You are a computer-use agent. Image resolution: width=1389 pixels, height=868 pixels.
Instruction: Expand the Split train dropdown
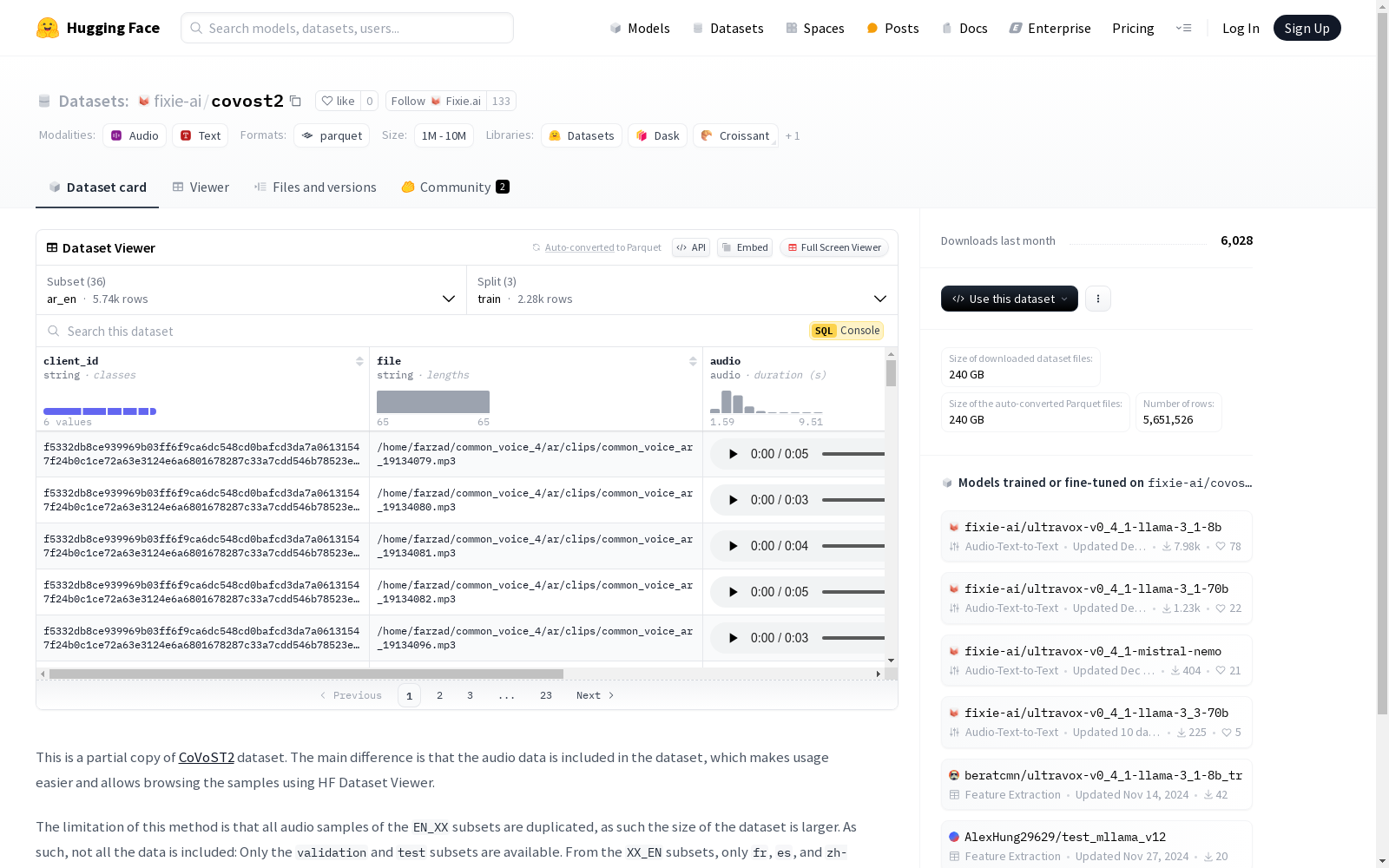click(x=682, y=290)
